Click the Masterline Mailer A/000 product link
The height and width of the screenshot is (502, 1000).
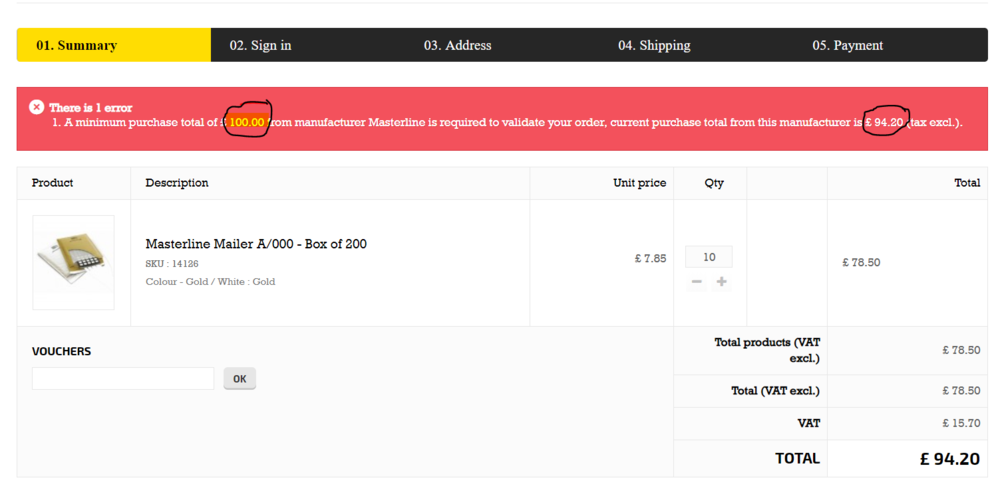256,244
